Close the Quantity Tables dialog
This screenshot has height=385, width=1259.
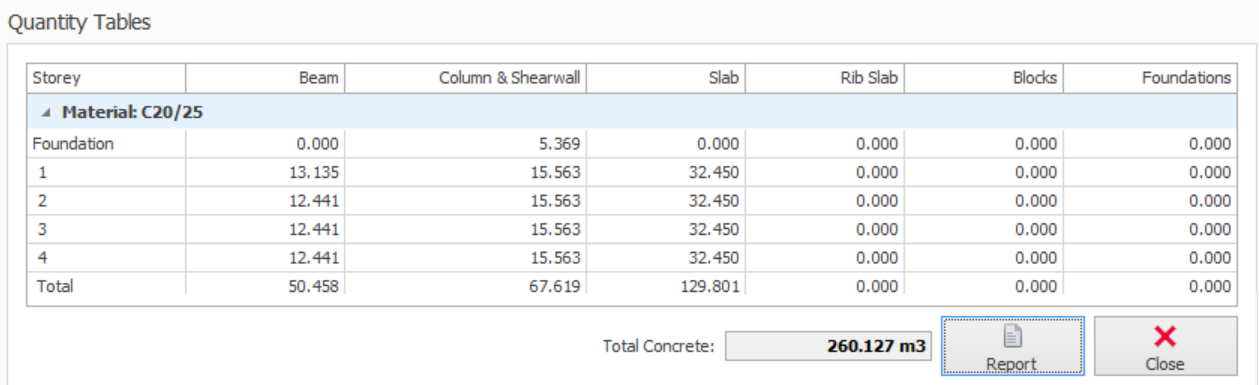coord(1165,346)
